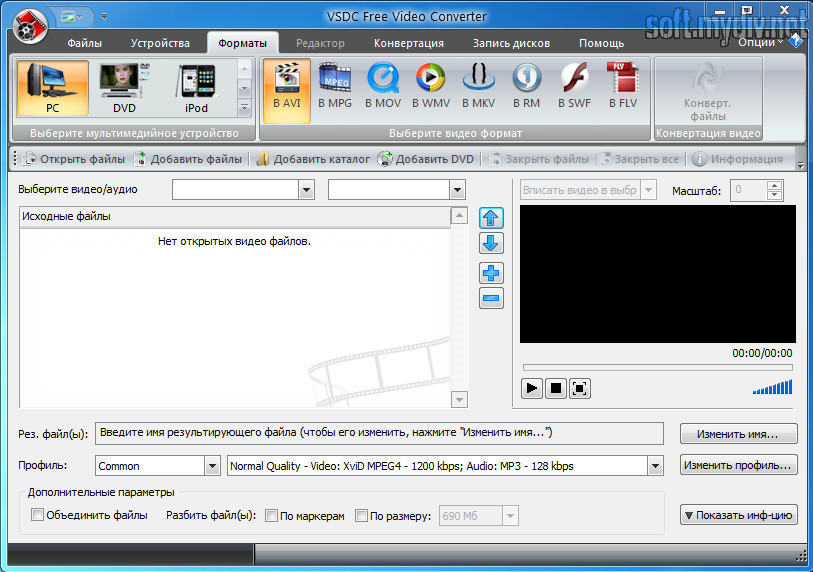Screen dimensions: 813x572
Task: Click the help icon next to Опции
Action: pyautogui.click(x=796, y=41)
